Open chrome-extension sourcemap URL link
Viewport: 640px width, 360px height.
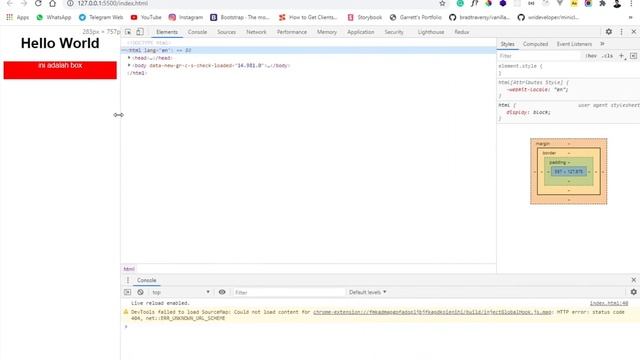432,312
